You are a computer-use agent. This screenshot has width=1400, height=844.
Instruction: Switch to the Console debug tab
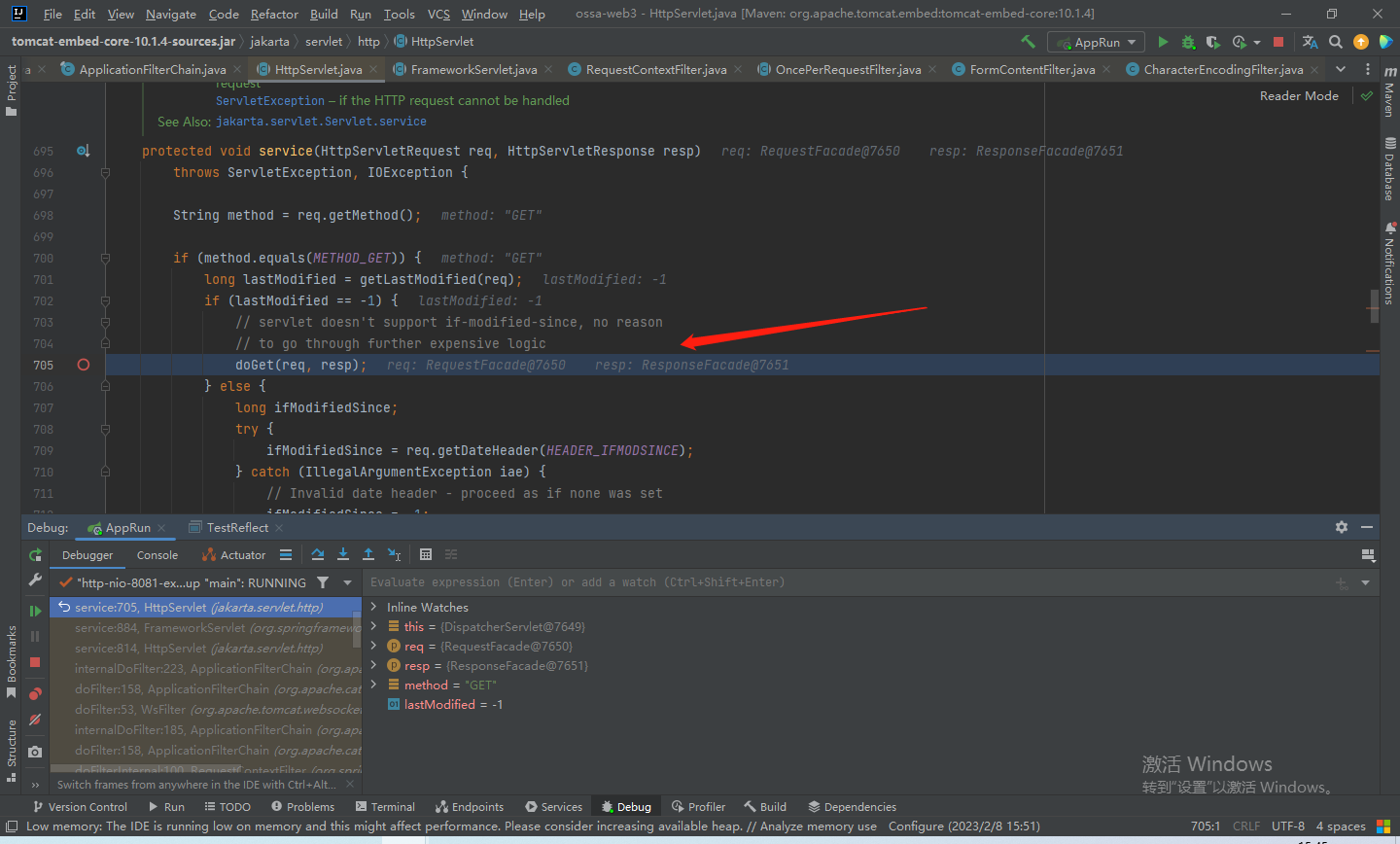pyautogui.click(x=157, y=555)
